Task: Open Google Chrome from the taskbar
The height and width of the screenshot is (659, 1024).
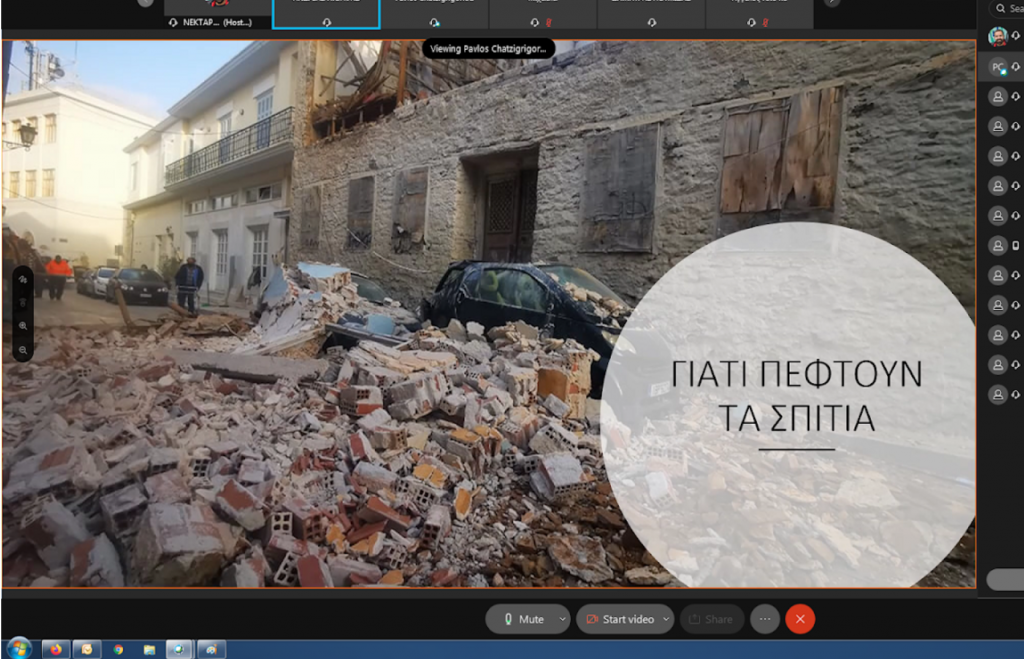Action: (118, 649)
